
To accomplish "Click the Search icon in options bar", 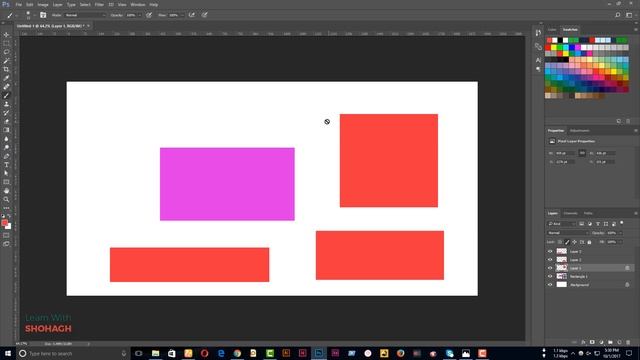I will (618, 15).
